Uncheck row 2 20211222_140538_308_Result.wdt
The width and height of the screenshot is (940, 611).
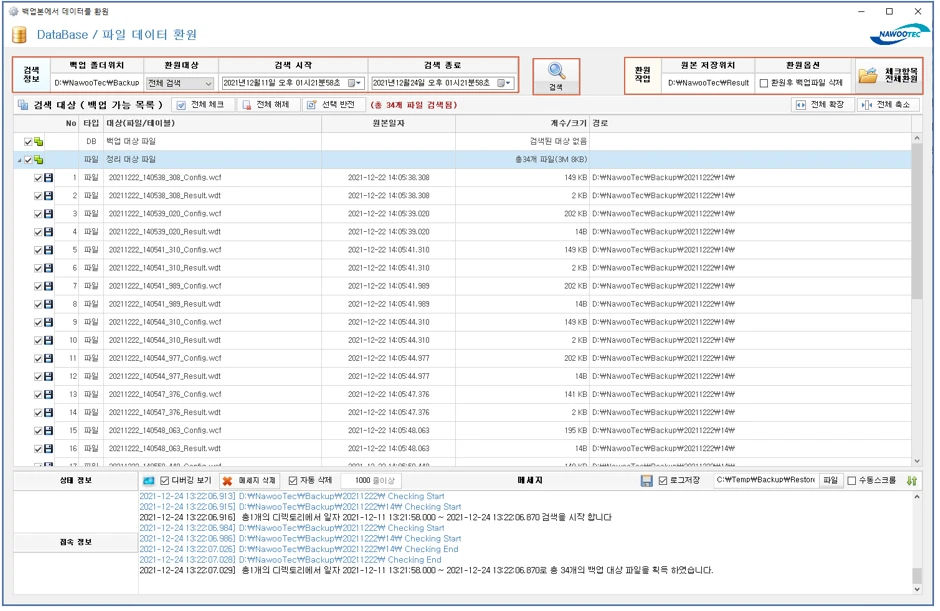coord(38,196)
